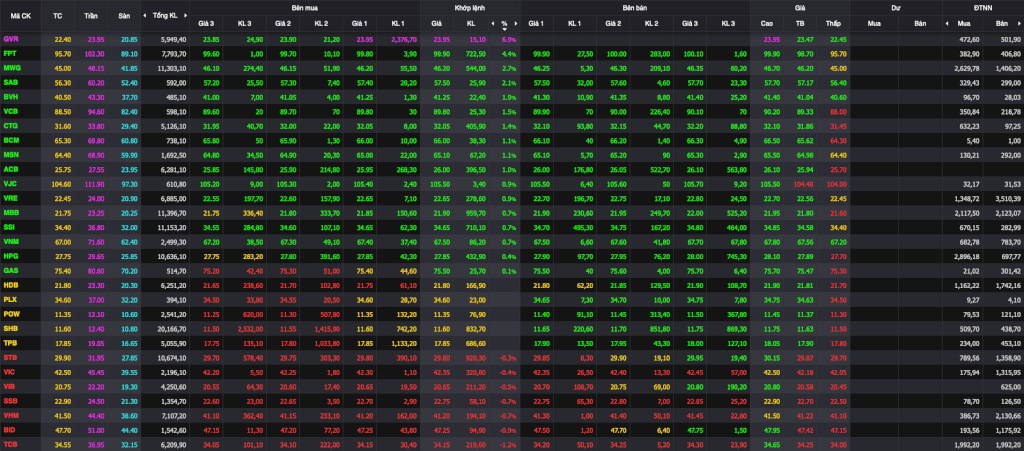This screenshot has height=451, width=1024.
Task: Click the Thấp low price column header
Action: point(832,23)
